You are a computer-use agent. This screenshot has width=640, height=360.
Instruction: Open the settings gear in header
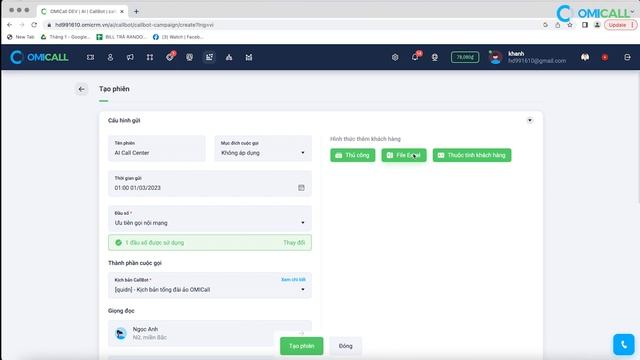tap(395, 58)
